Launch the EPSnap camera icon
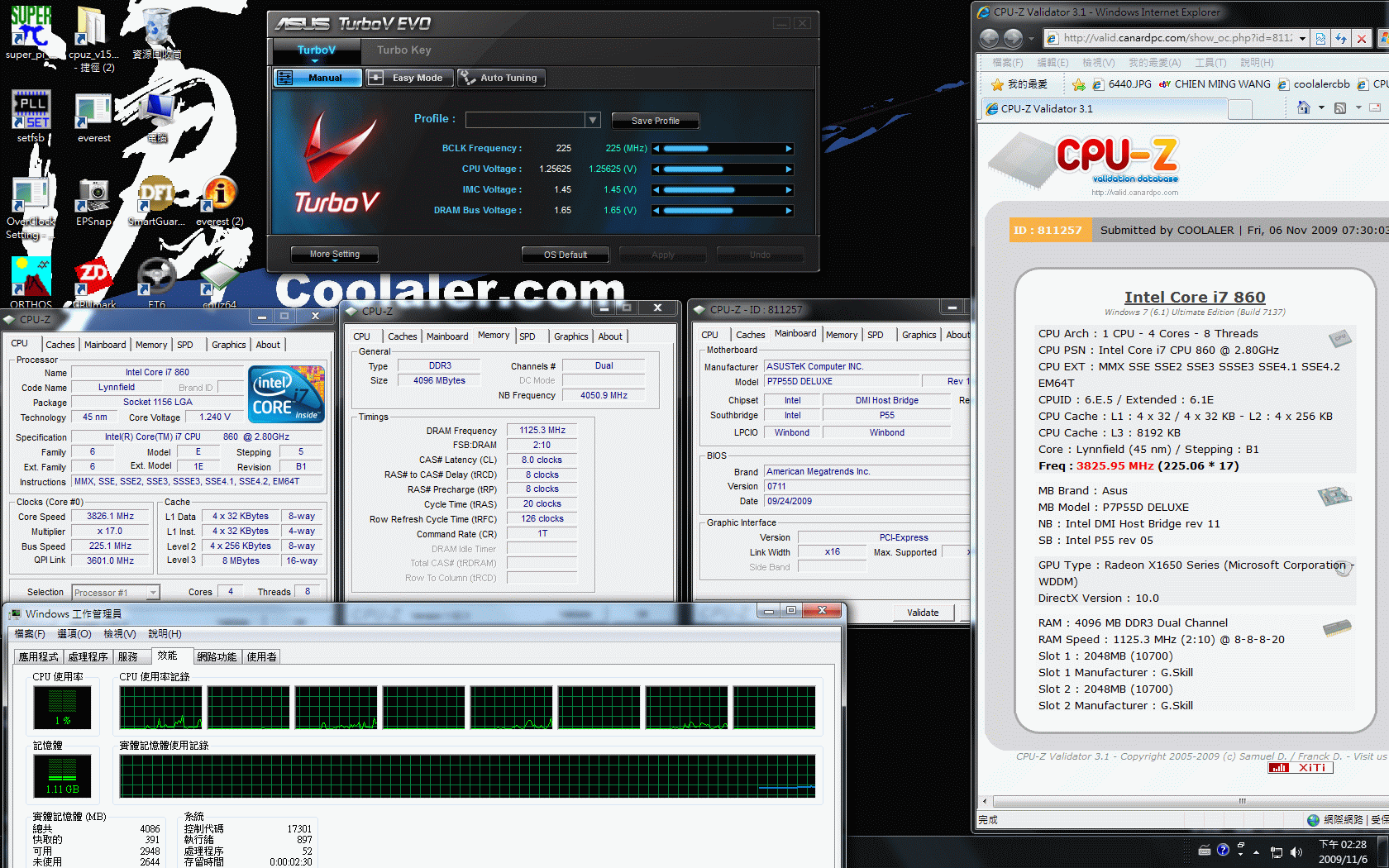Image resolution: width=1389 pixels, height=868 pixels. 93,201
